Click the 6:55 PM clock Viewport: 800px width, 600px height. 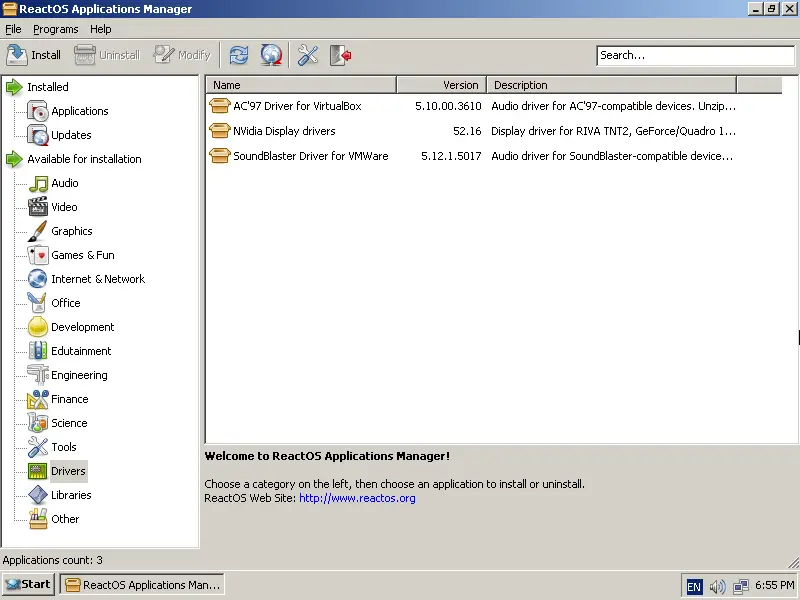click(774, 585)
